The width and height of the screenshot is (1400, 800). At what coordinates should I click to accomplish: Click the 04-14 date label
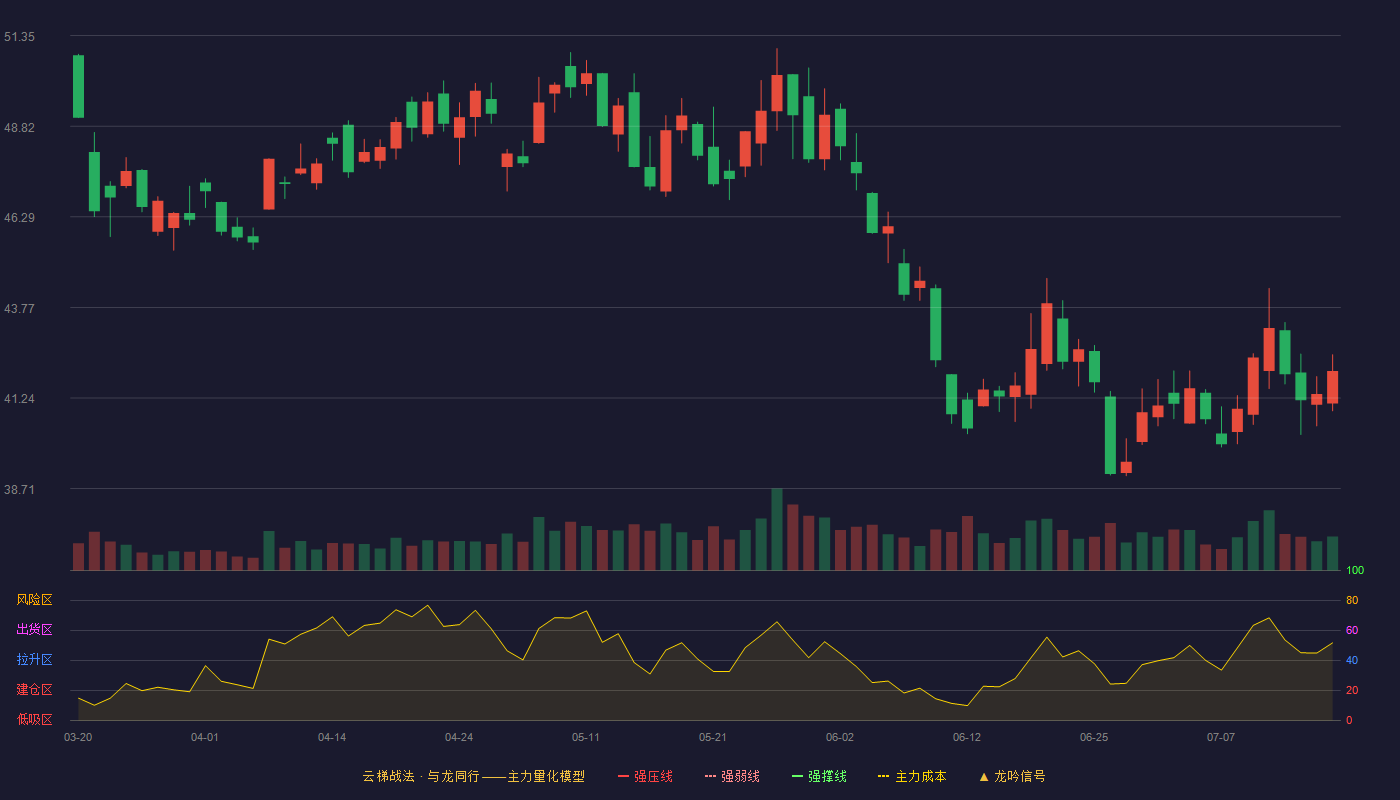click(332, 737)
